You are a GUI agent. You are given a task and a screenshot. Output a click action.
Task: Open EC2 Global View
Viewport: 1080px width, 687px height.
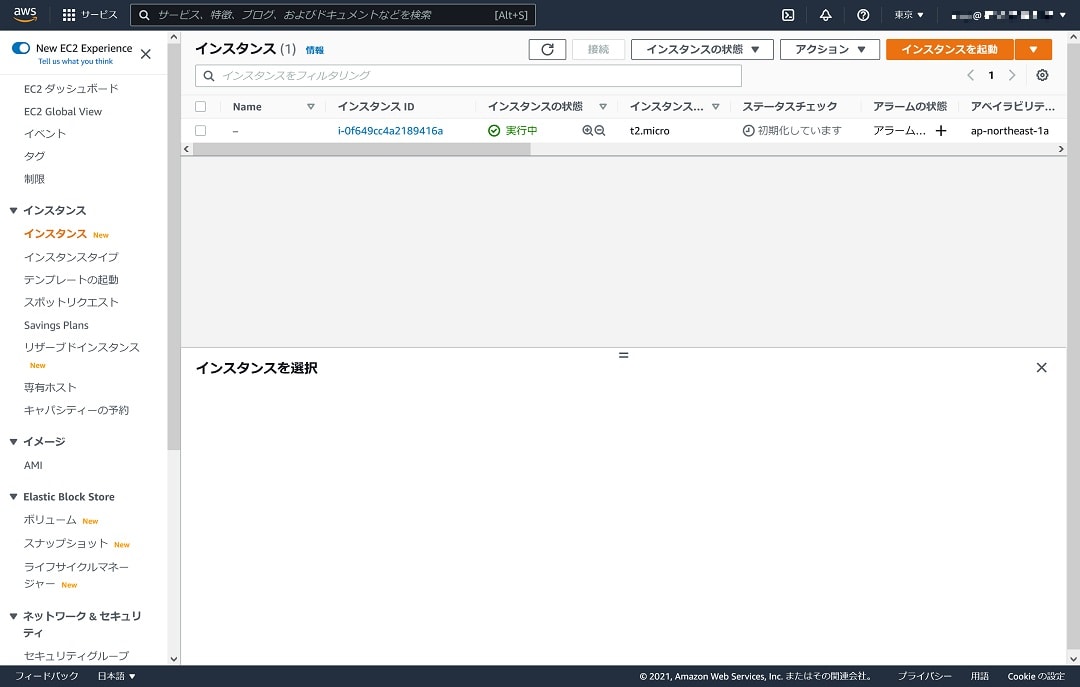63,111
